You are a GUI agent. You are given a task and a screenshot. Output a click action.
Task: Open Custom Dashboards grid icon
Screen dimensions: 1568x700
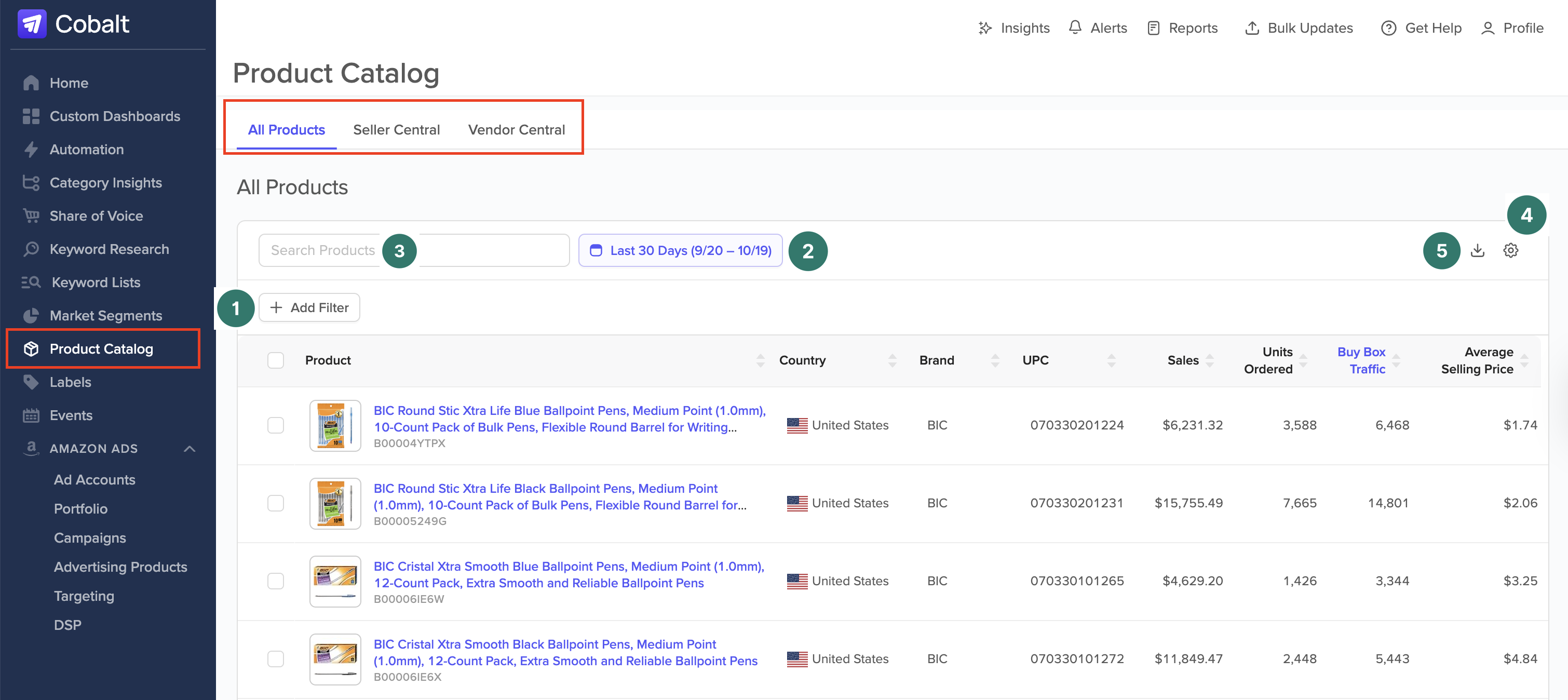point(31,116)
